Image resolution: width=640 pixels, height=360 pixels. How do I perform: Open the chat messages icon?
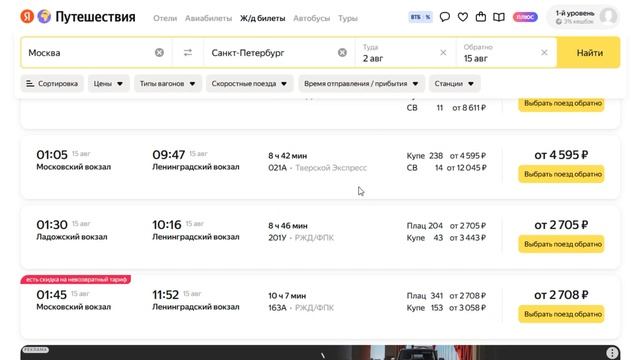click(445, 17)
